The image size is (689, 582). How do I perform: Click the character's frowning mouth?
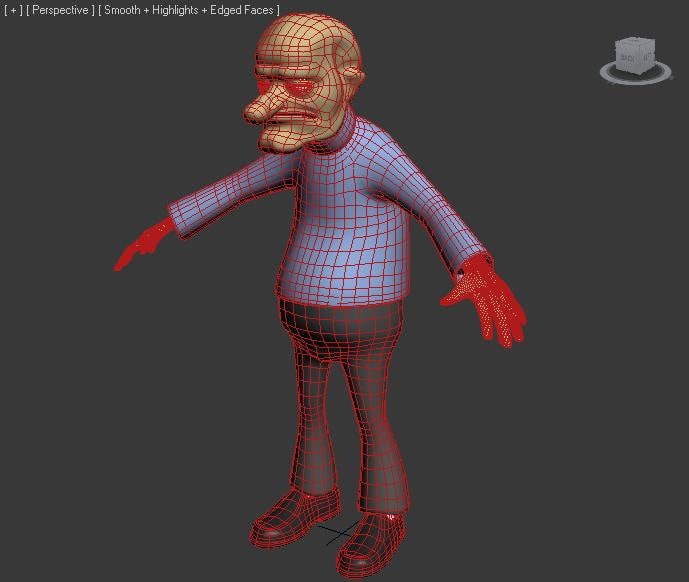click(294, 127)
